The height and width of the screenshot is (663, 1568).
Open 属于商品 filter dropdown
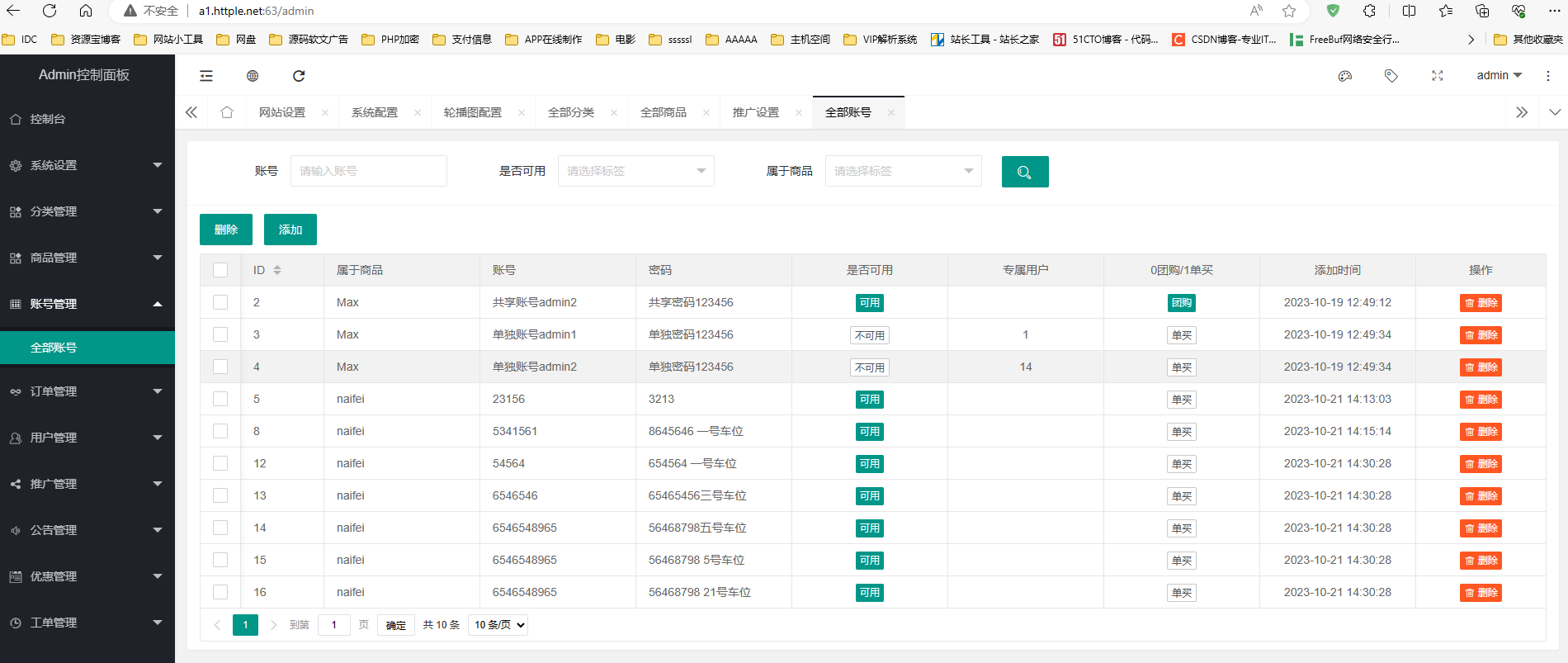tap(904, 171)
